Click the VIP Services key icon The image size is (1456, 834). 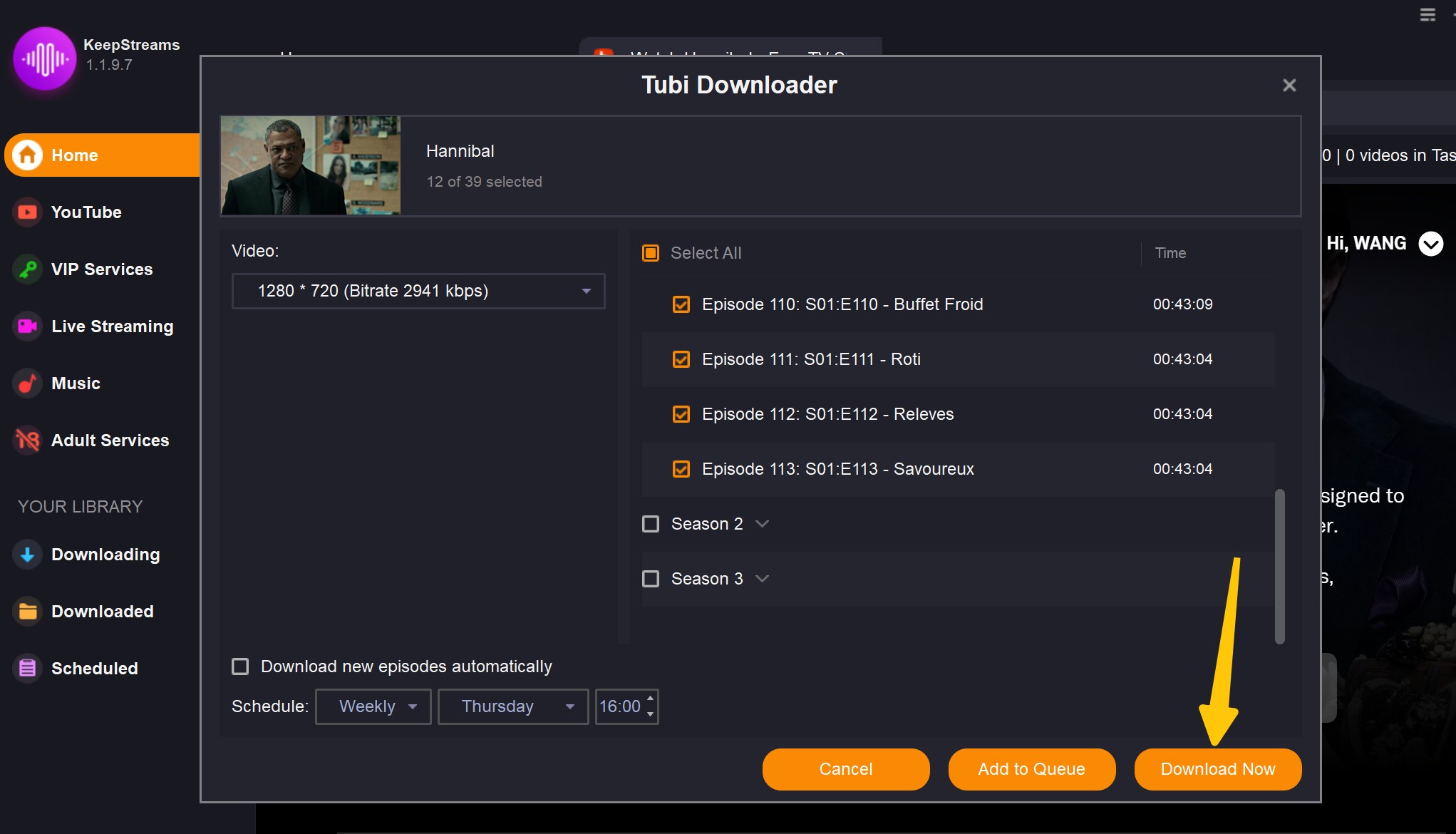click(28, 269)
